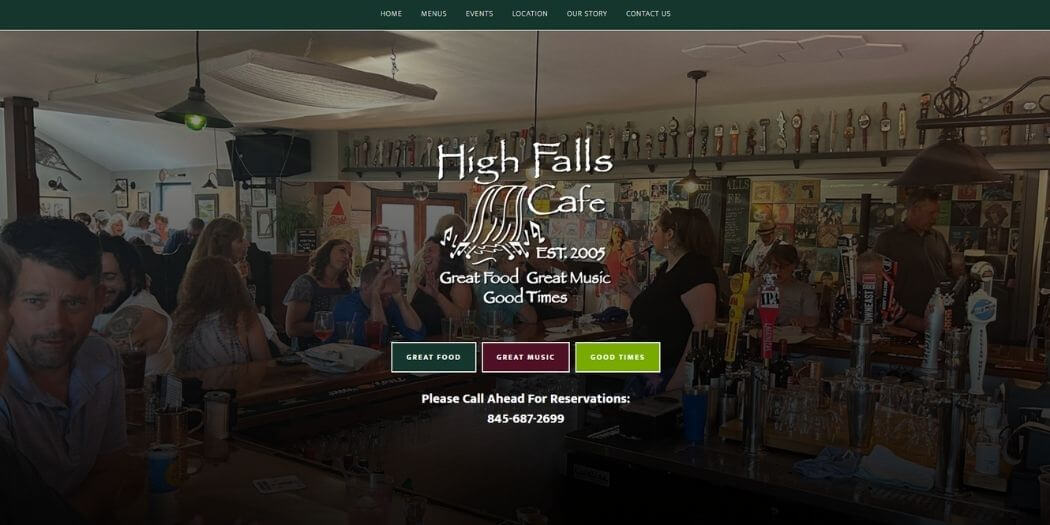Screen dimensions: 1050x525
Task: Click the phone number 845-687-2699
Action: [x=526, y=419]
